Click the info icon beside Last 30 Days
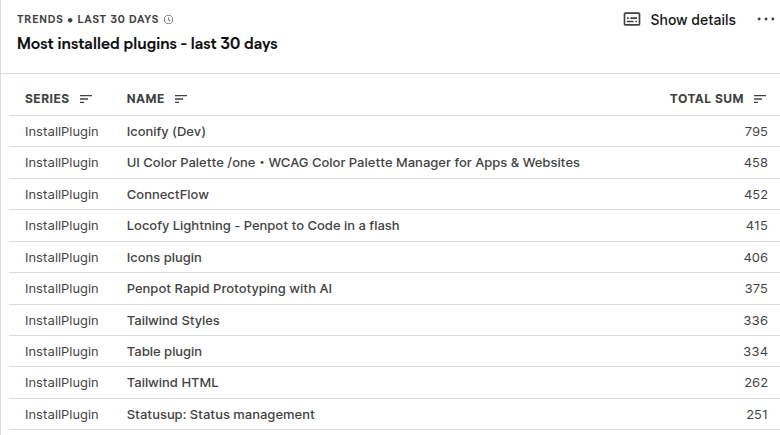 [x=168, y=19]
